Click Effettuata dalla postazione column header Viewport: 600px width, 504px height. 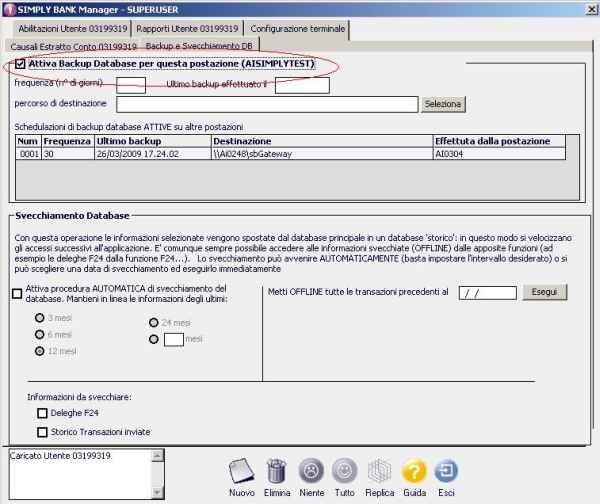pyautogui.click(x=499, y=141)
